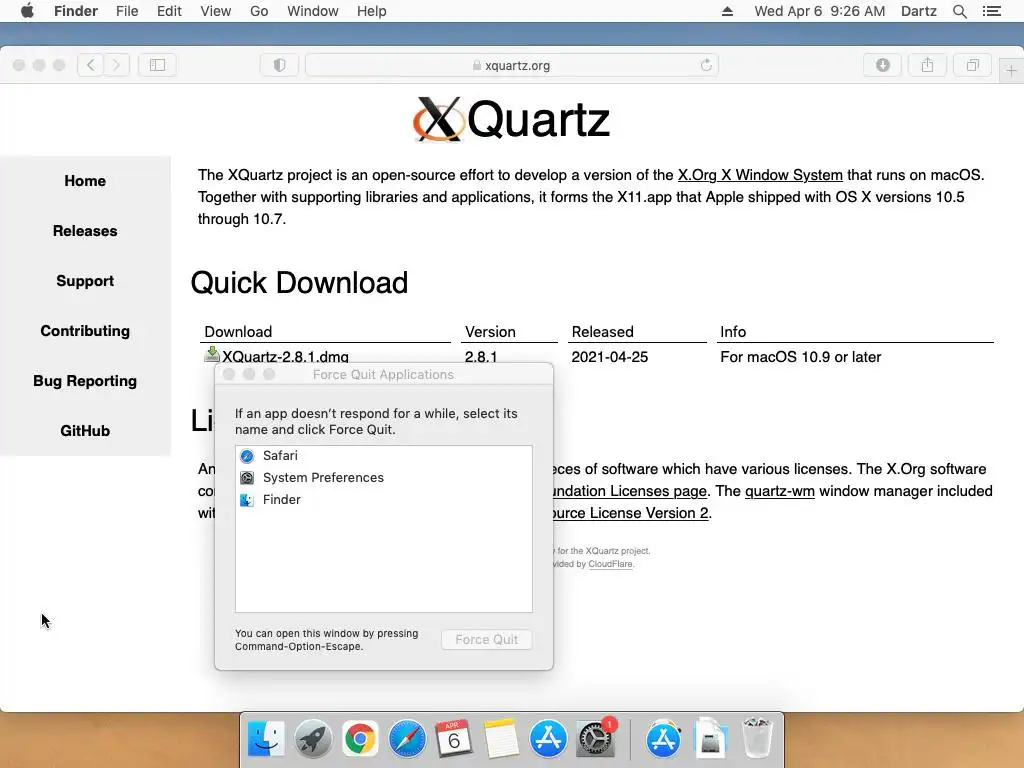1024x768 pixels.
Task: Open the Apple menu
Action: point(27,11)
